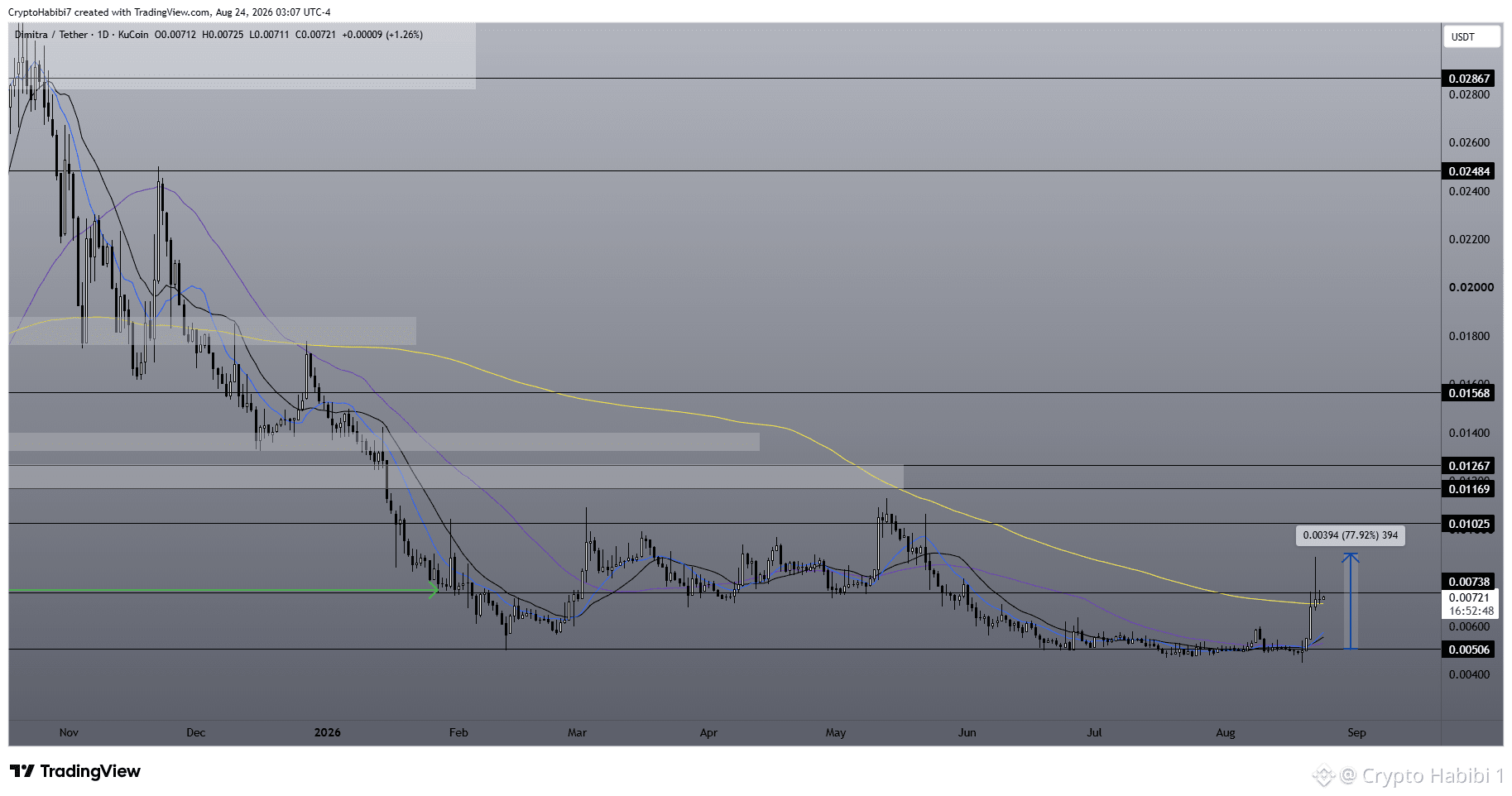The width and height of the screenshot is (1512, 796).
Task: Select the 0.00506 price line label
Action: [x=1470, y=650]
